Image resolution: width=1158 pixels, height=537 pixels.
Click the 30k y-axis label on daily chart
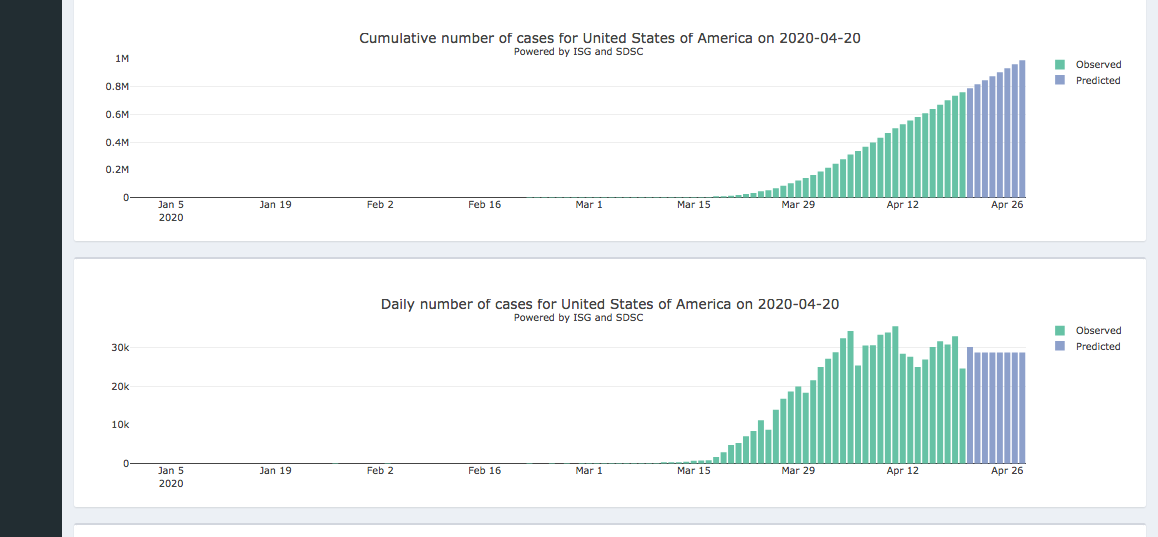click(120, 348)
